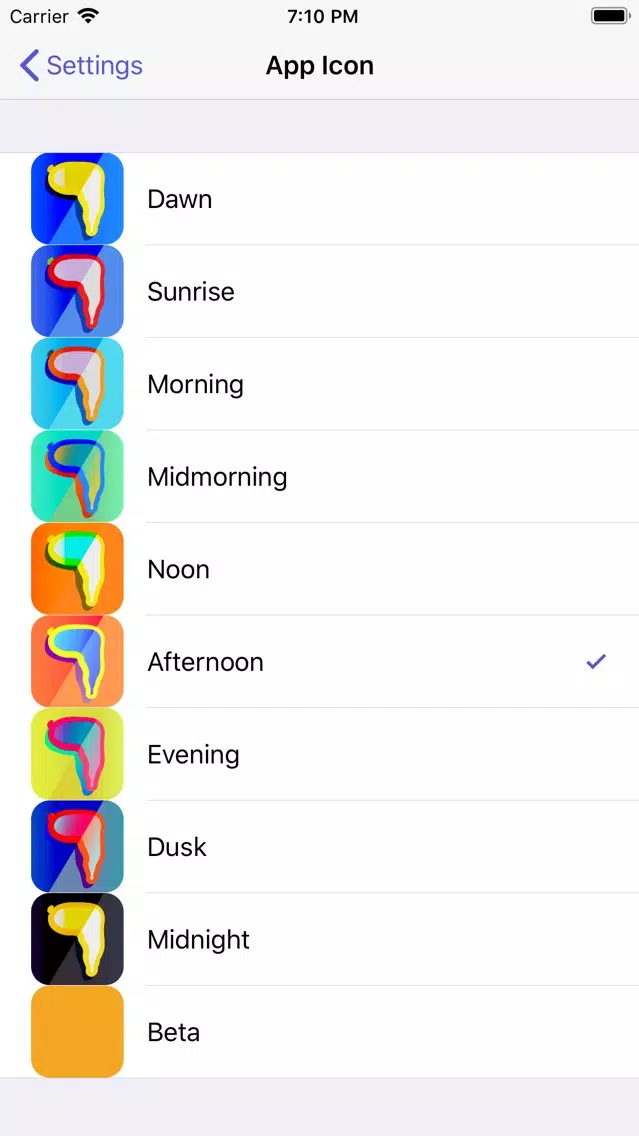Select the black Midnight icon thumbnail
The height and width of the screenshot is (1136, 639).
[x=78, y=939]
